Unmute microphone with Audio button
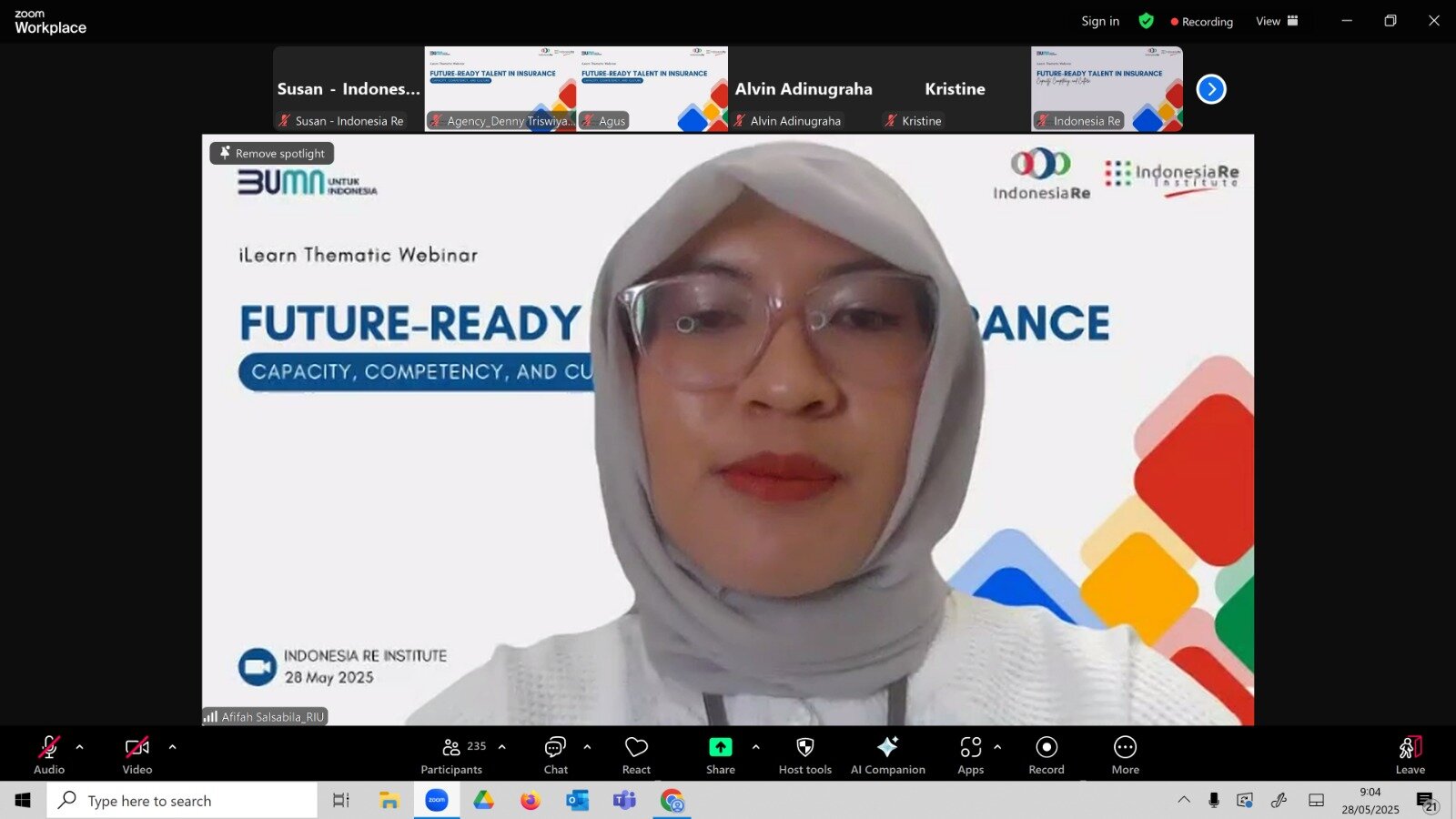This screenshot has height=819, width=1456. (49, 755)
